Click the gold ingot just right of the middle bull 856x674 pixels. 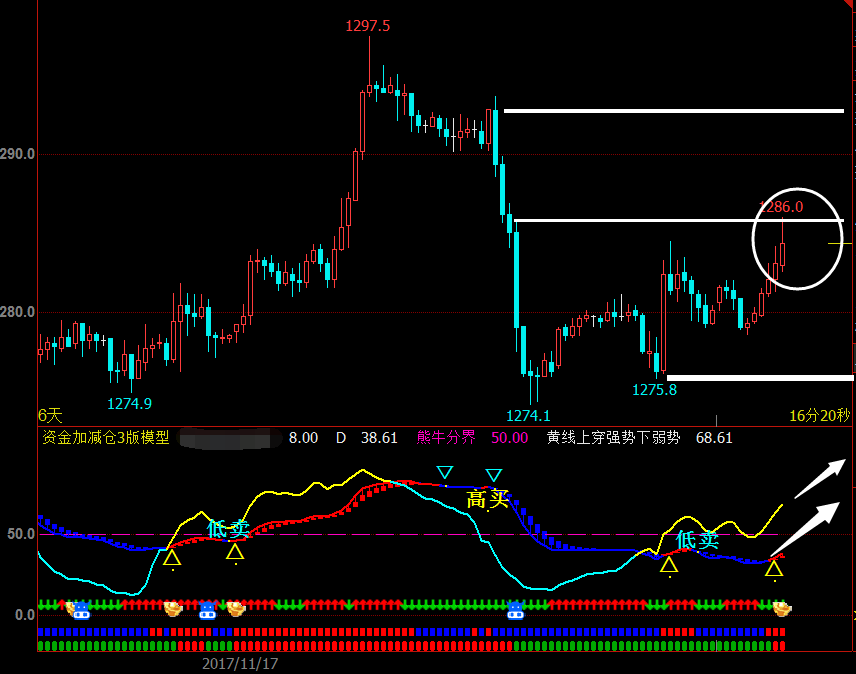pyautogui.click(x=236, y=609)
